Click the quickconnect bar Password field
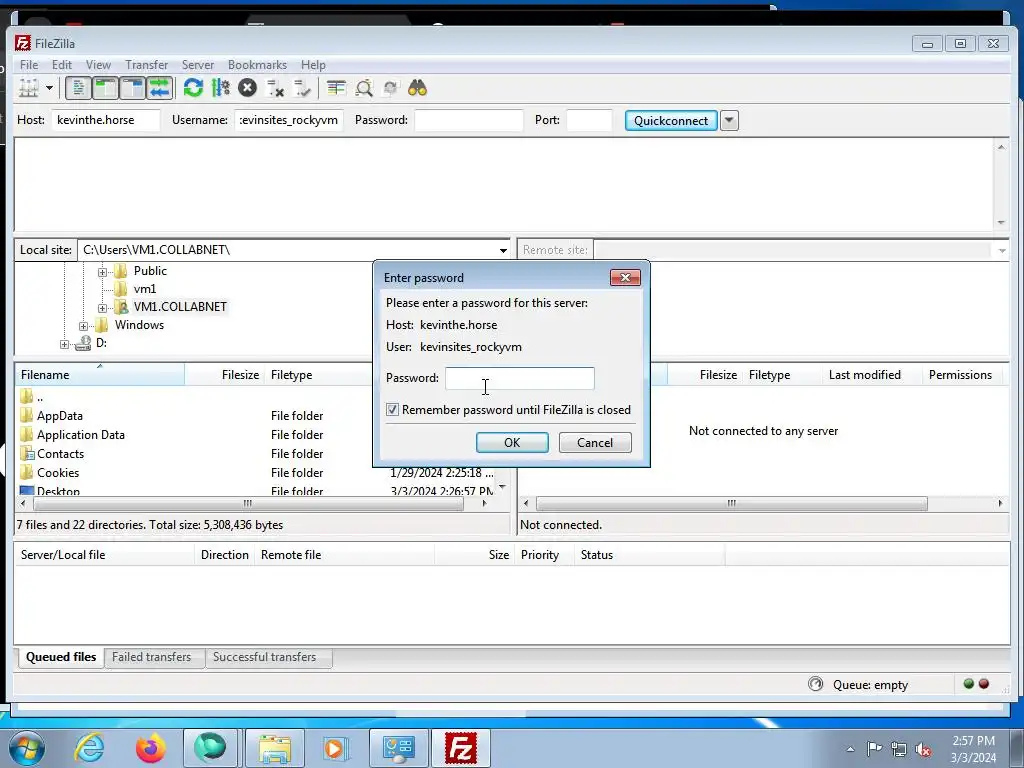 point(469,120)
